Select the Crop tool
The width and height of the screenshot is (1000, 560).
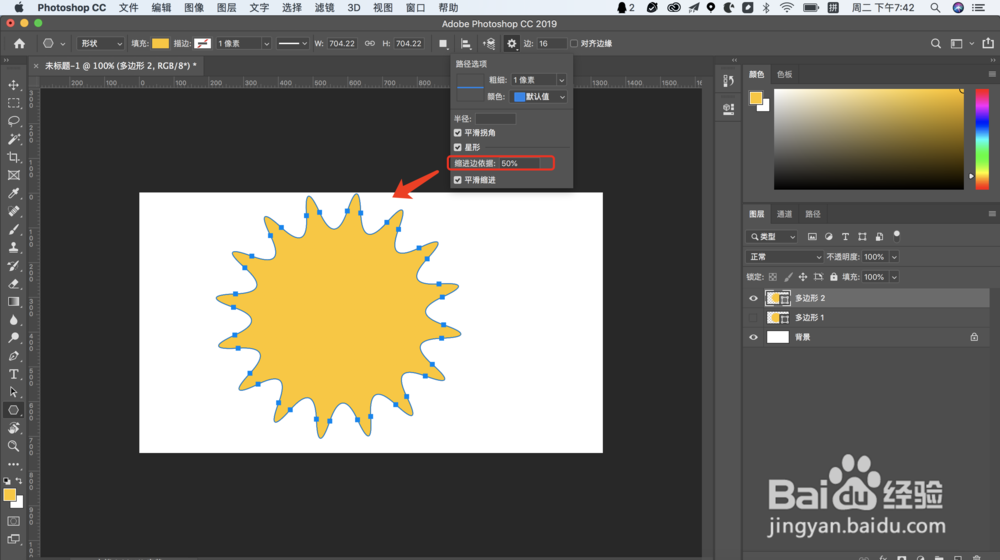coord(13,158)
